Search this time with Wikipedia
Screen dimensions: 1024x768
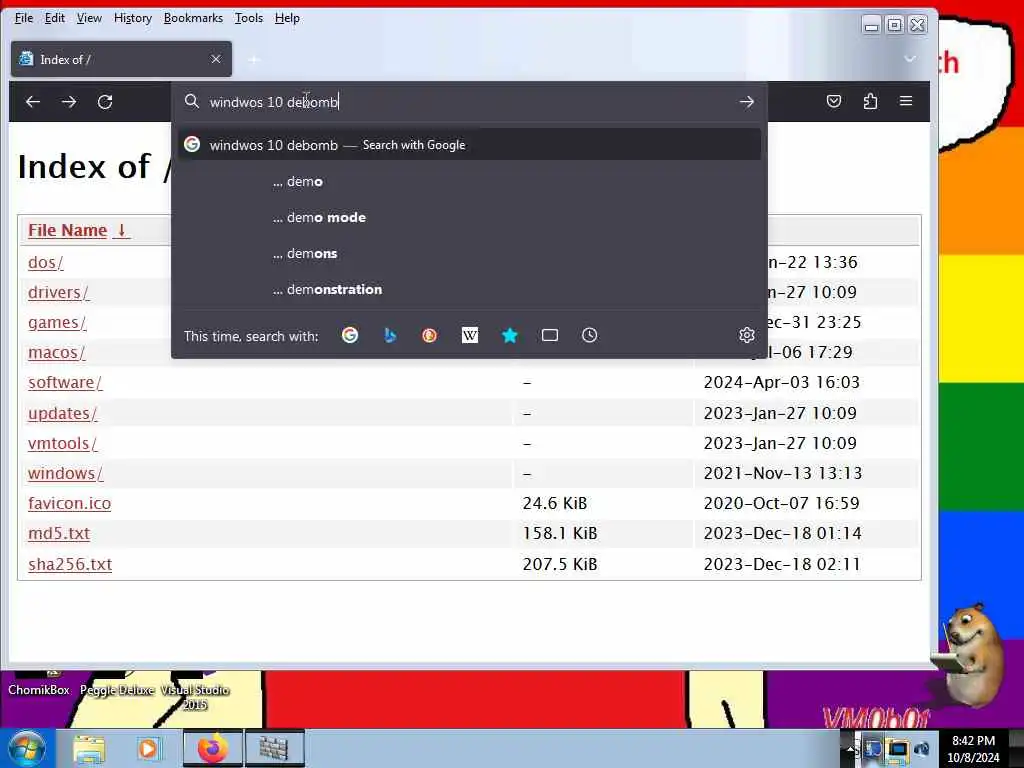click(470, 335)
